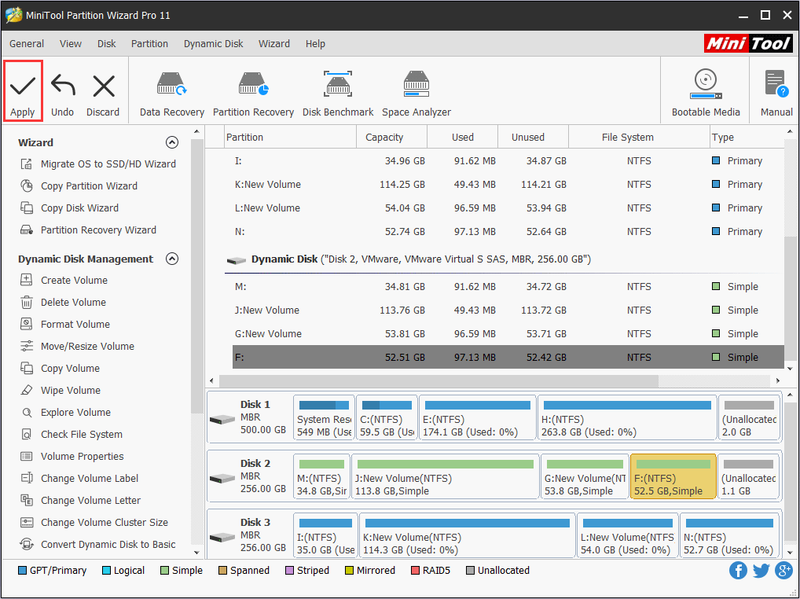Click the Undo arrow icon
This screenshot has height=599, width=800.
63,85
